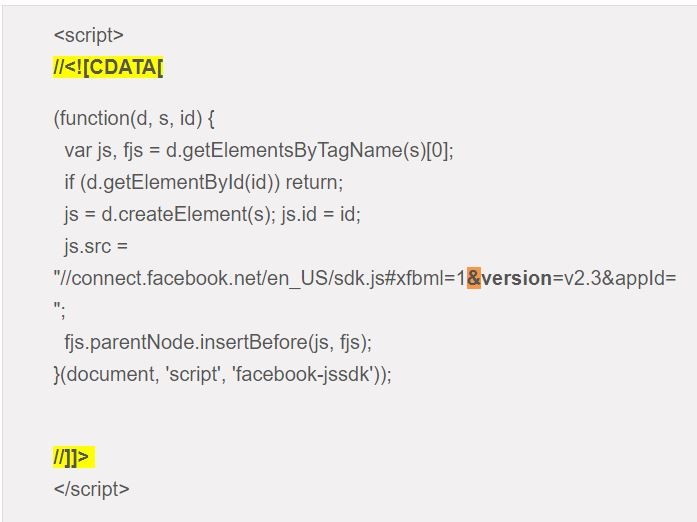The width and height of the screenshot is (697, 522).
Task: Click the js.src = assignment line
Action: pos(96,246)
